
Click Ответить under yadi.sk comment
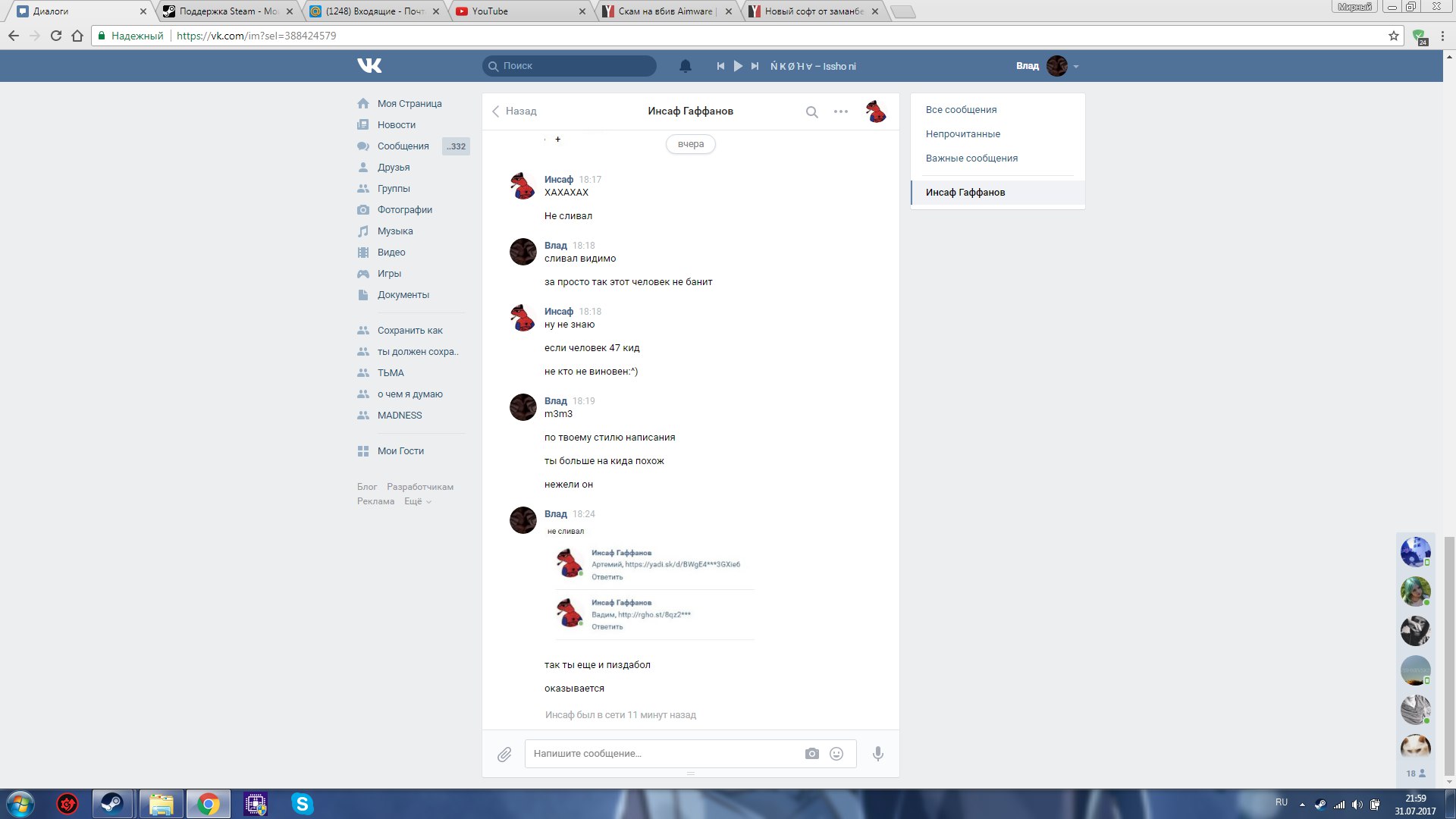[607, 577]
